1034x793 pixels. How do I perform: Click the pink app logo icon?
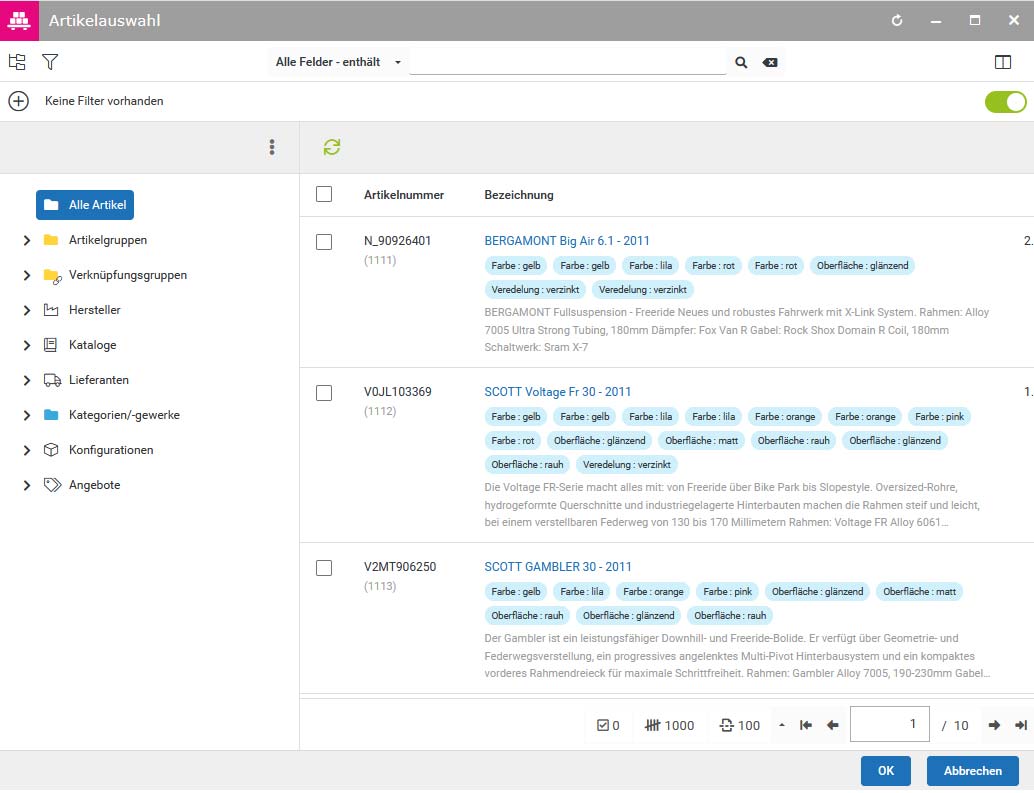click(x=19, y=20)
